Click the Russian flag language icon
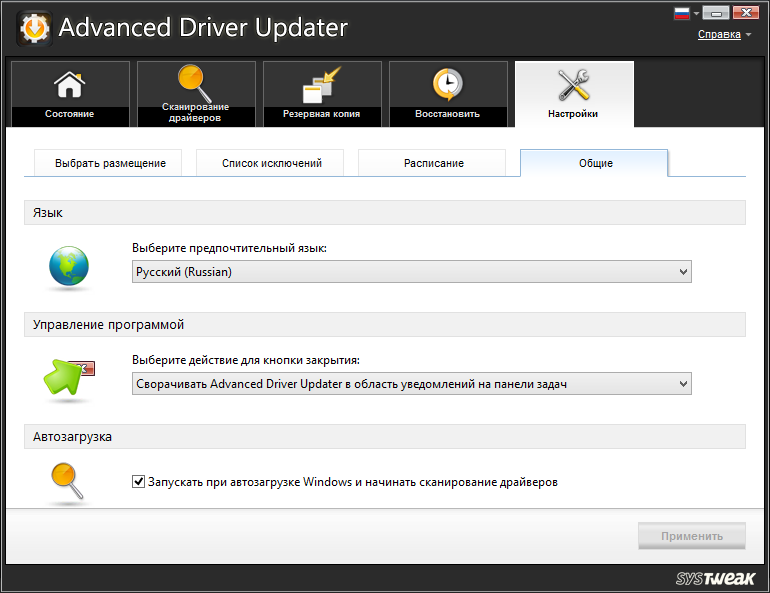 coord(683,14)
